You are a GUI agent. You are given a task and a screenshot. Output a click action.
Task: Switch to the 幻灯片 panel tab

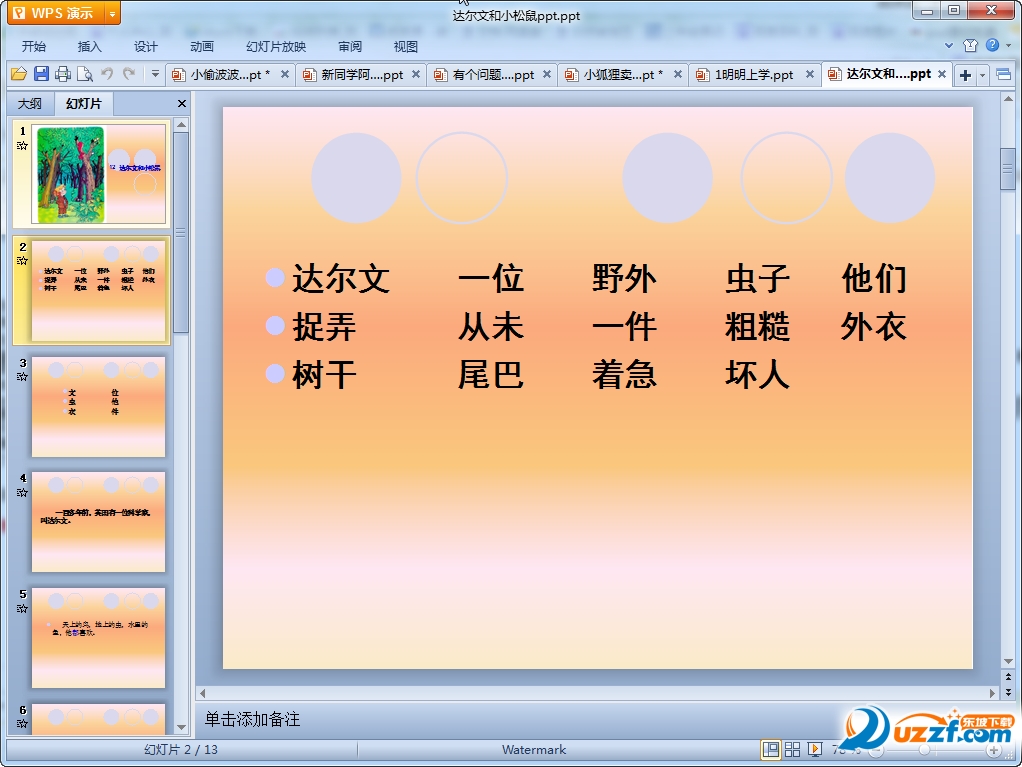coord(84,104)
